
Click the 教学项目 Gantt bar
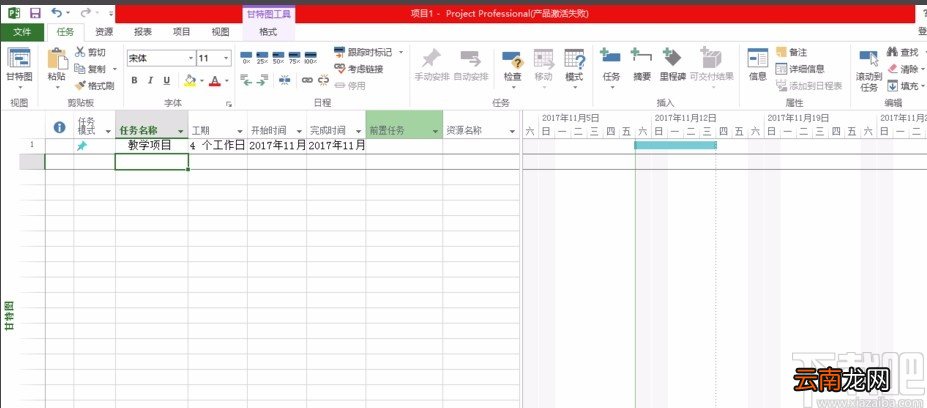coord(675,145)
